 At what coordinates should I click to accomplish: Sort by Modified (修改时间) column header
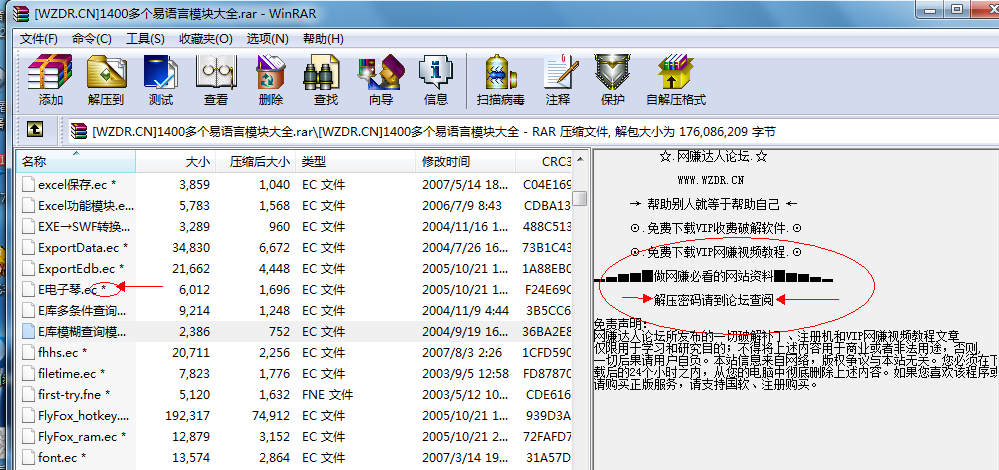coord(466,162)
